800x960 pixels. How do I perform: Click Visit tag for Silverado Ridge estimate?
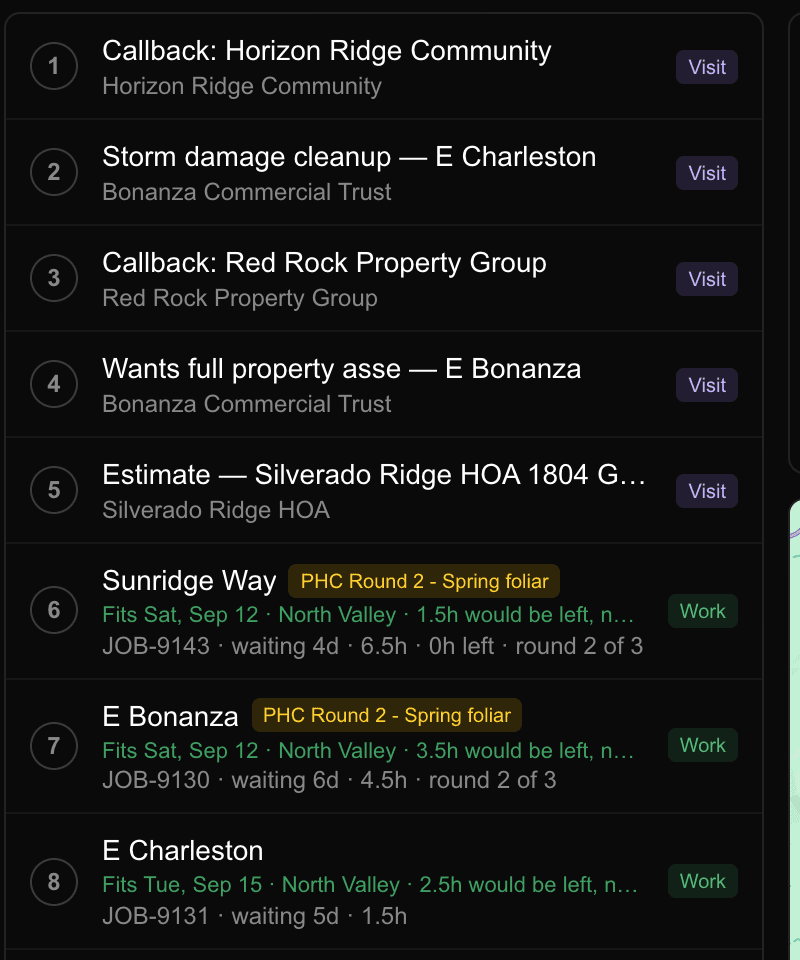(x=706, y=490)
